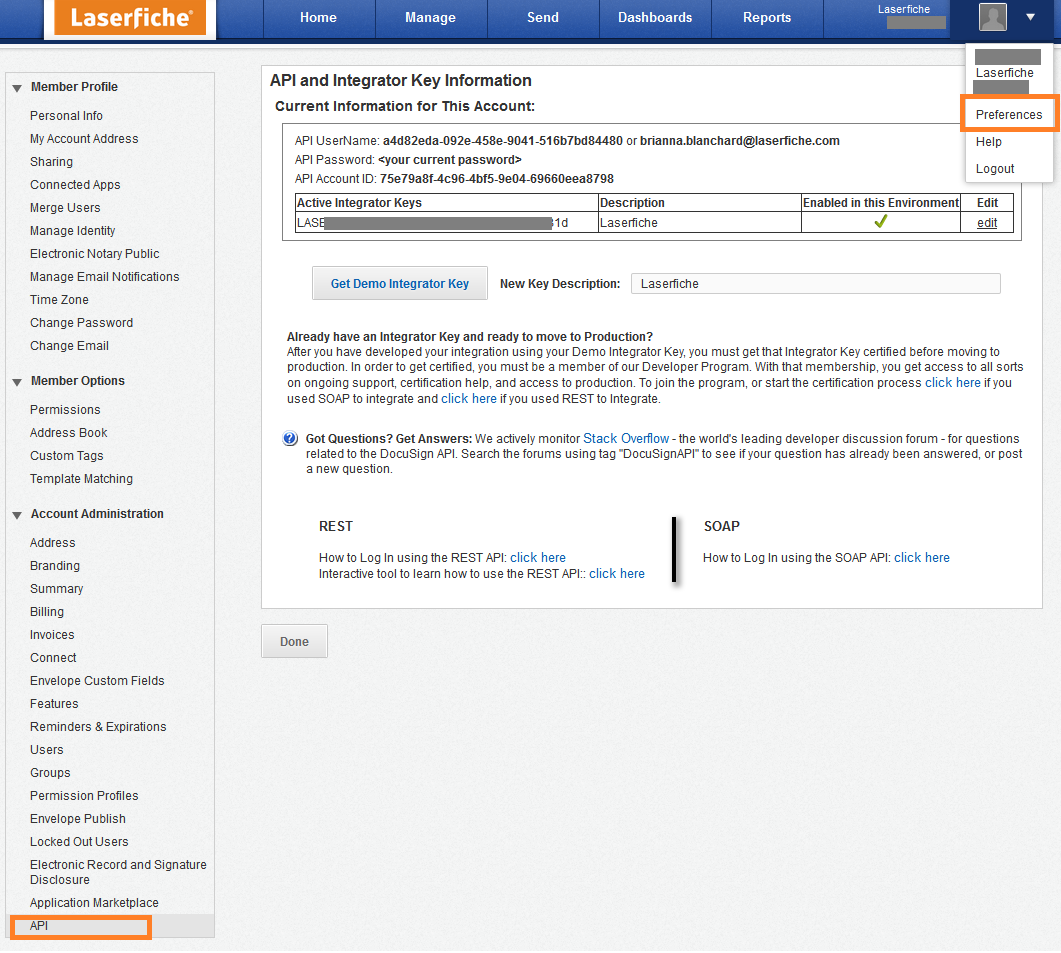Go to Permission Profiles
Screen dimensions: 1061x953
click(x=84, y=796)
